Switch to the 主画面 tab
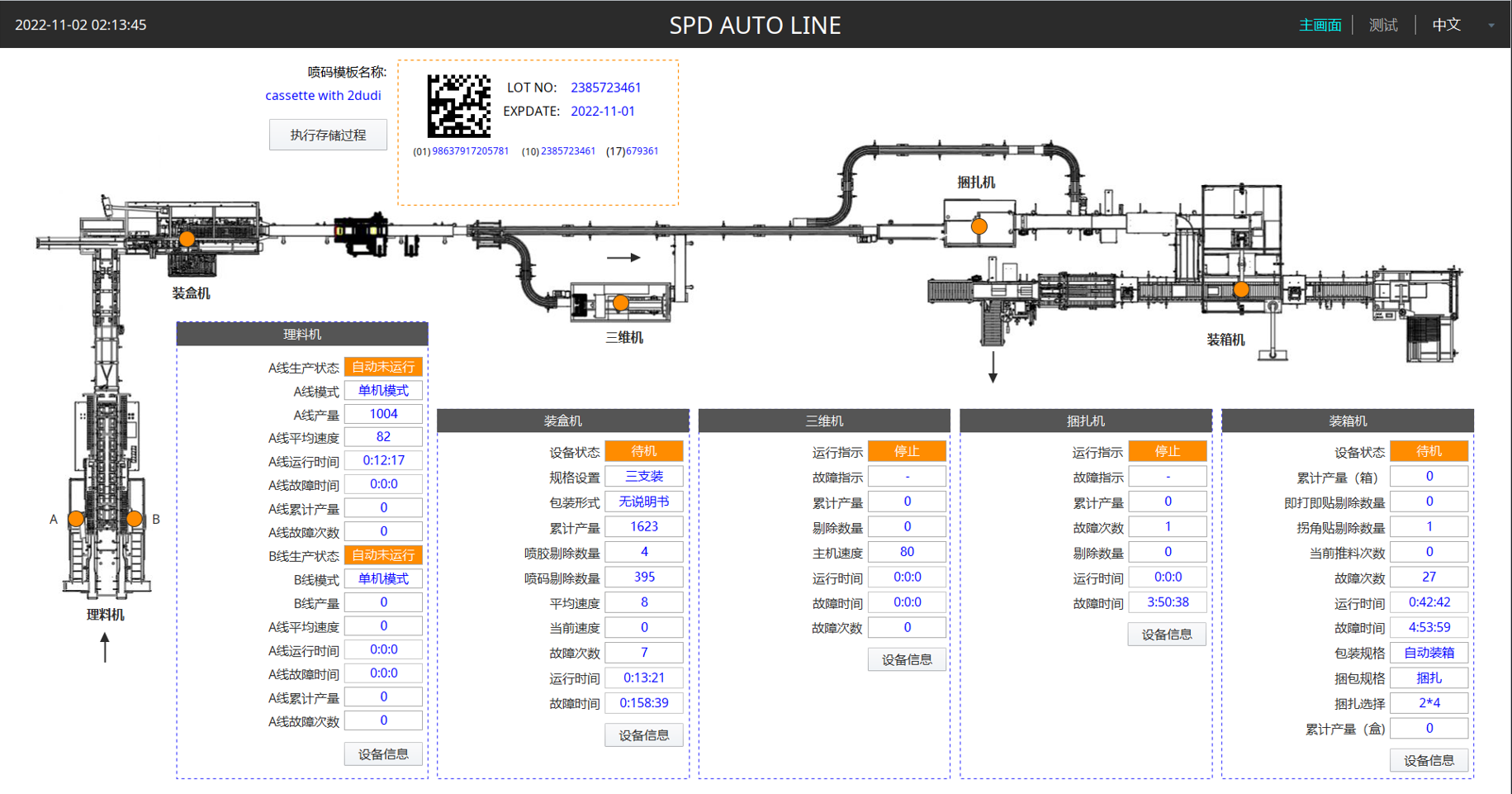The width and height of the screenshot is (1512, 794). (x=1320, y=26)
